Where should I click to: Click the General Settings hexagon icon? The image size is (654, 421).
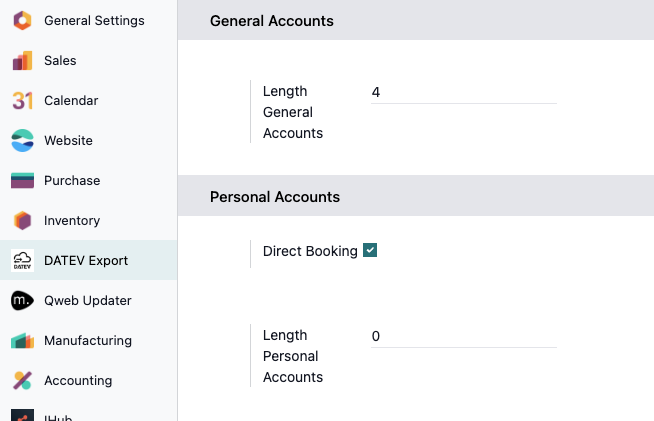[23, 20]
